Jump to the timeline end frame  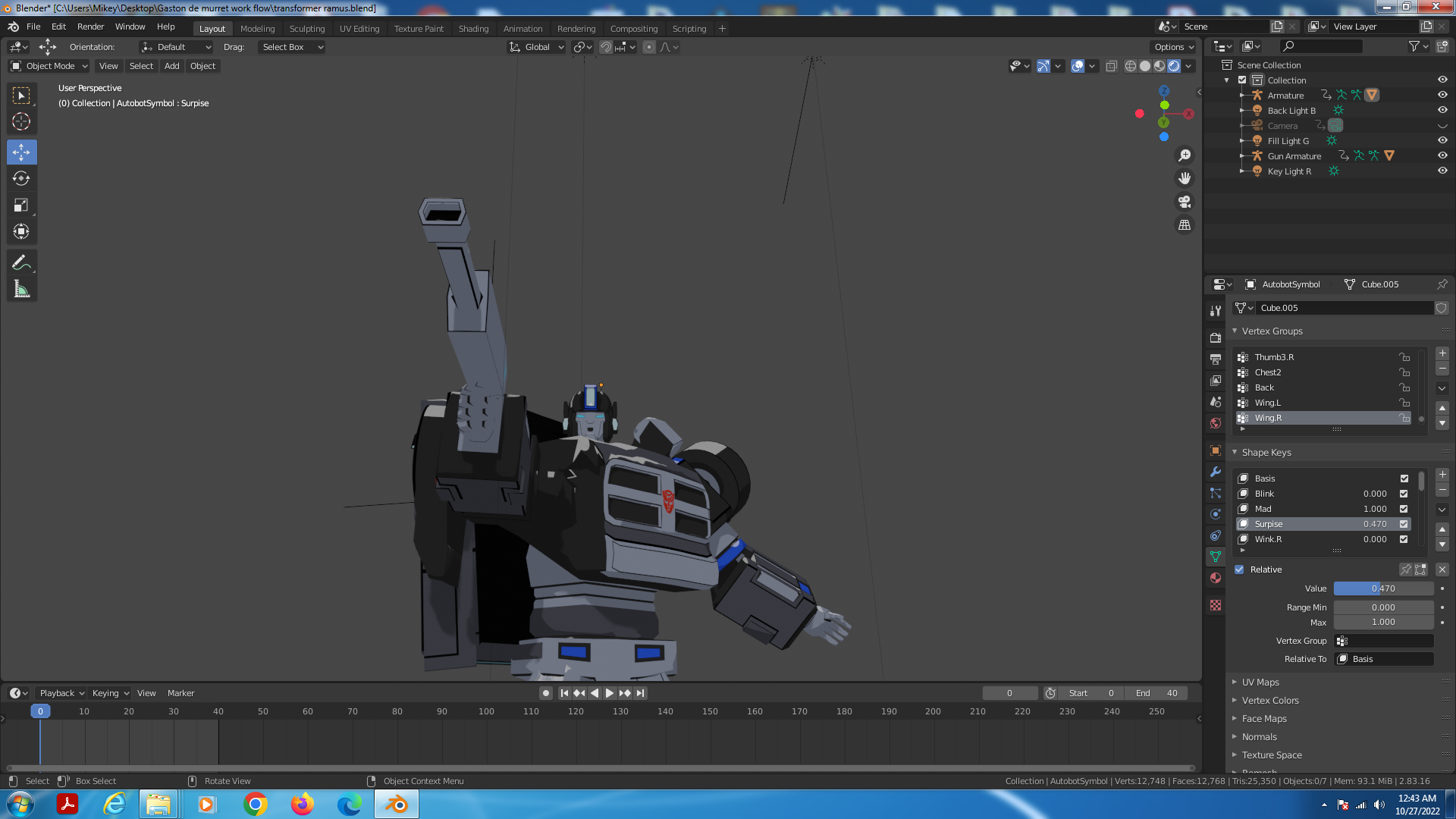tap(640, 693)
